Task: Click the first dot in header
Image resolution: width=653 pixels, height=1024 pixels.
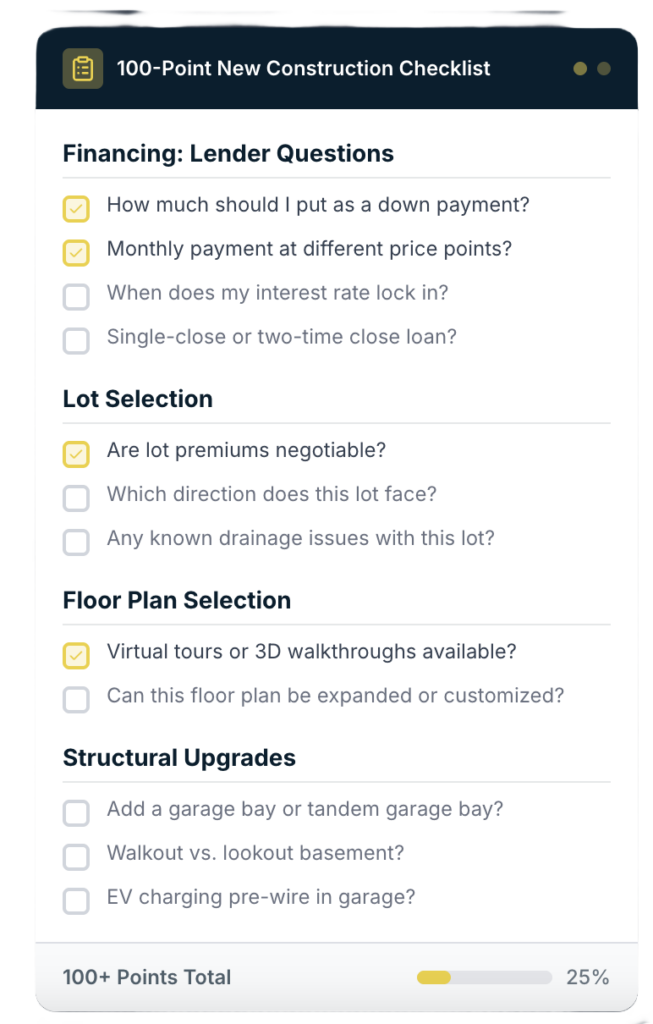Action: pos(580,69)
